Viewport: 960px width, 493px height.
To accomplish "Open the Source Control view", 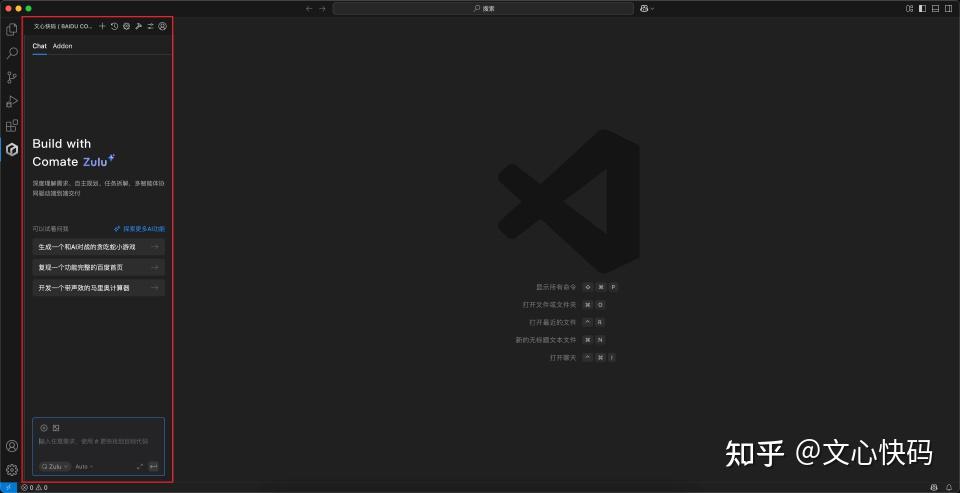I will pos(12,78).
